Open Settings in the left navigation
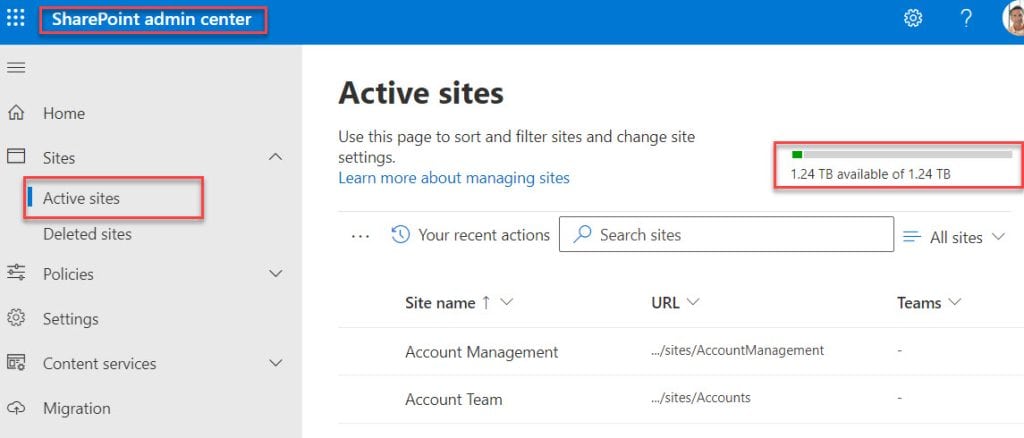 [71, 319]
